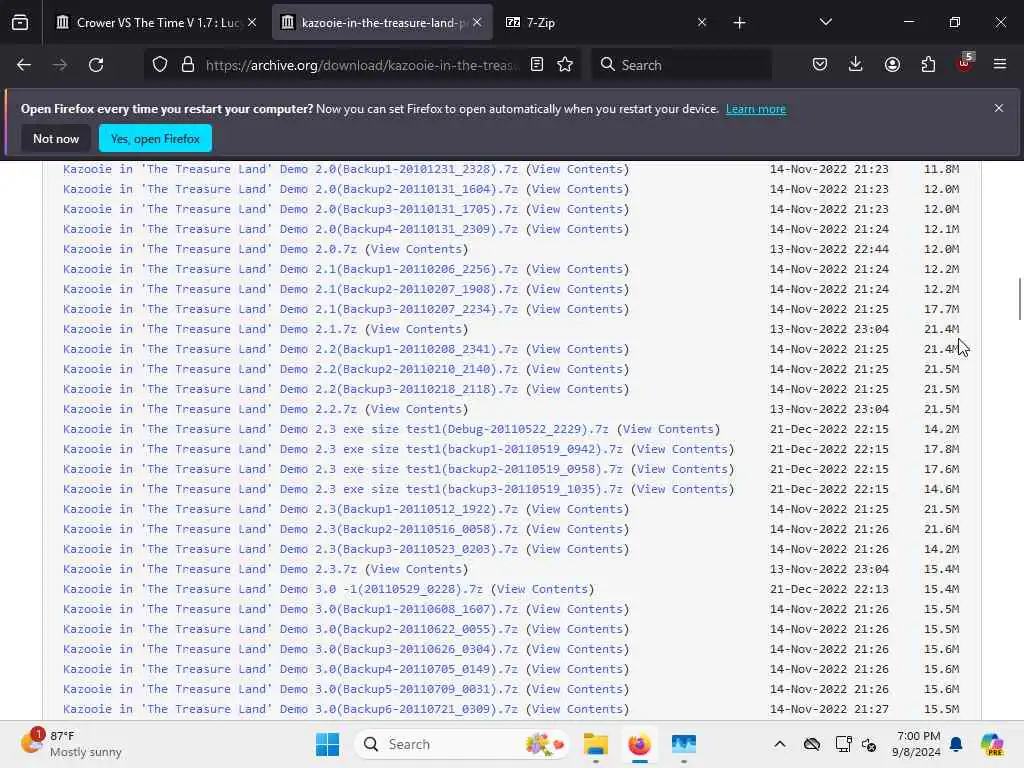This screenshot has height=768, width=1024.
Task: Click the Not now button
Action: (x=56, y=138)
